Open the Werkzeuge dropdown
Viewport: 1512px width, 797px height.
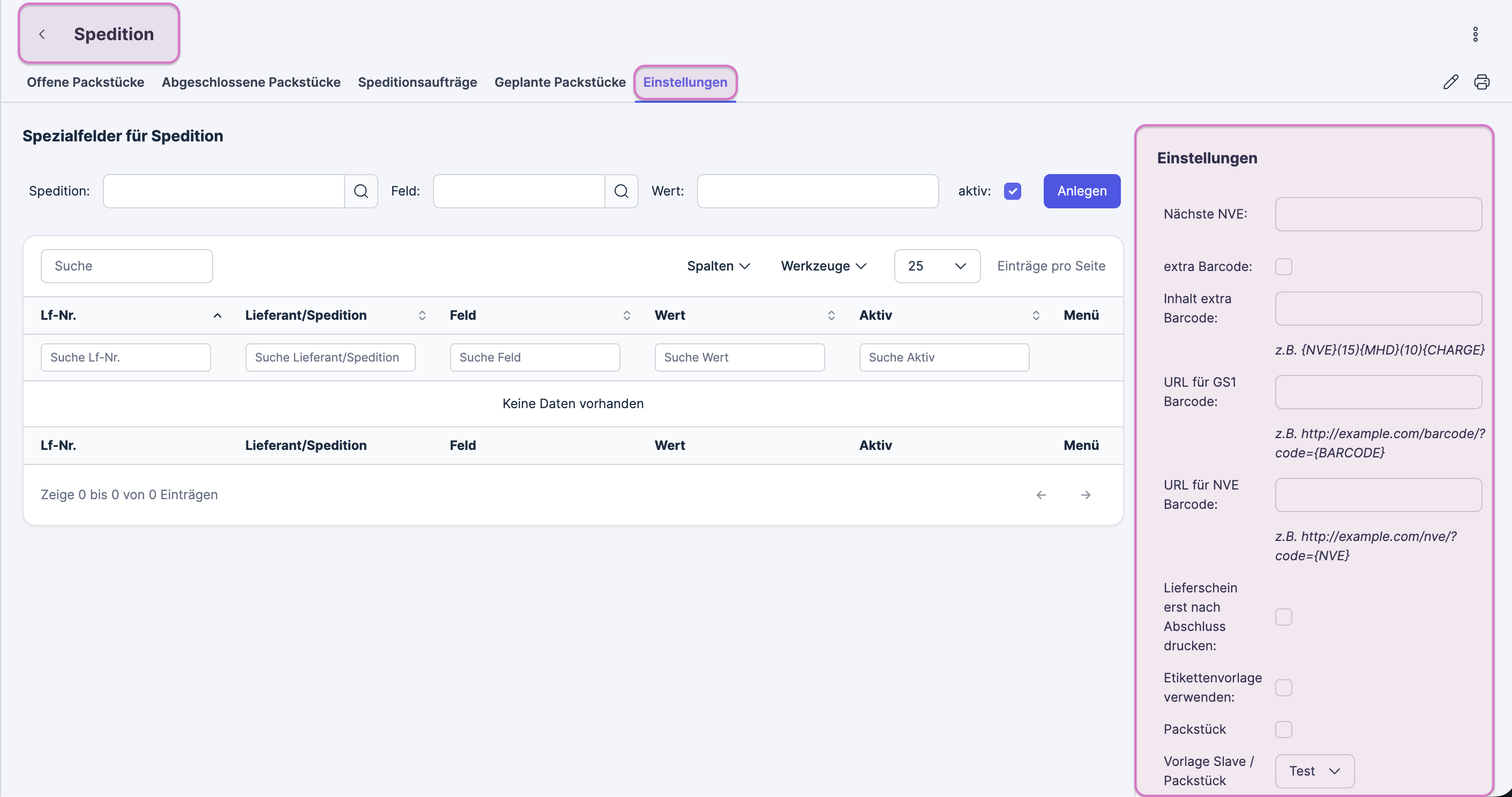[x=823, y=266]
